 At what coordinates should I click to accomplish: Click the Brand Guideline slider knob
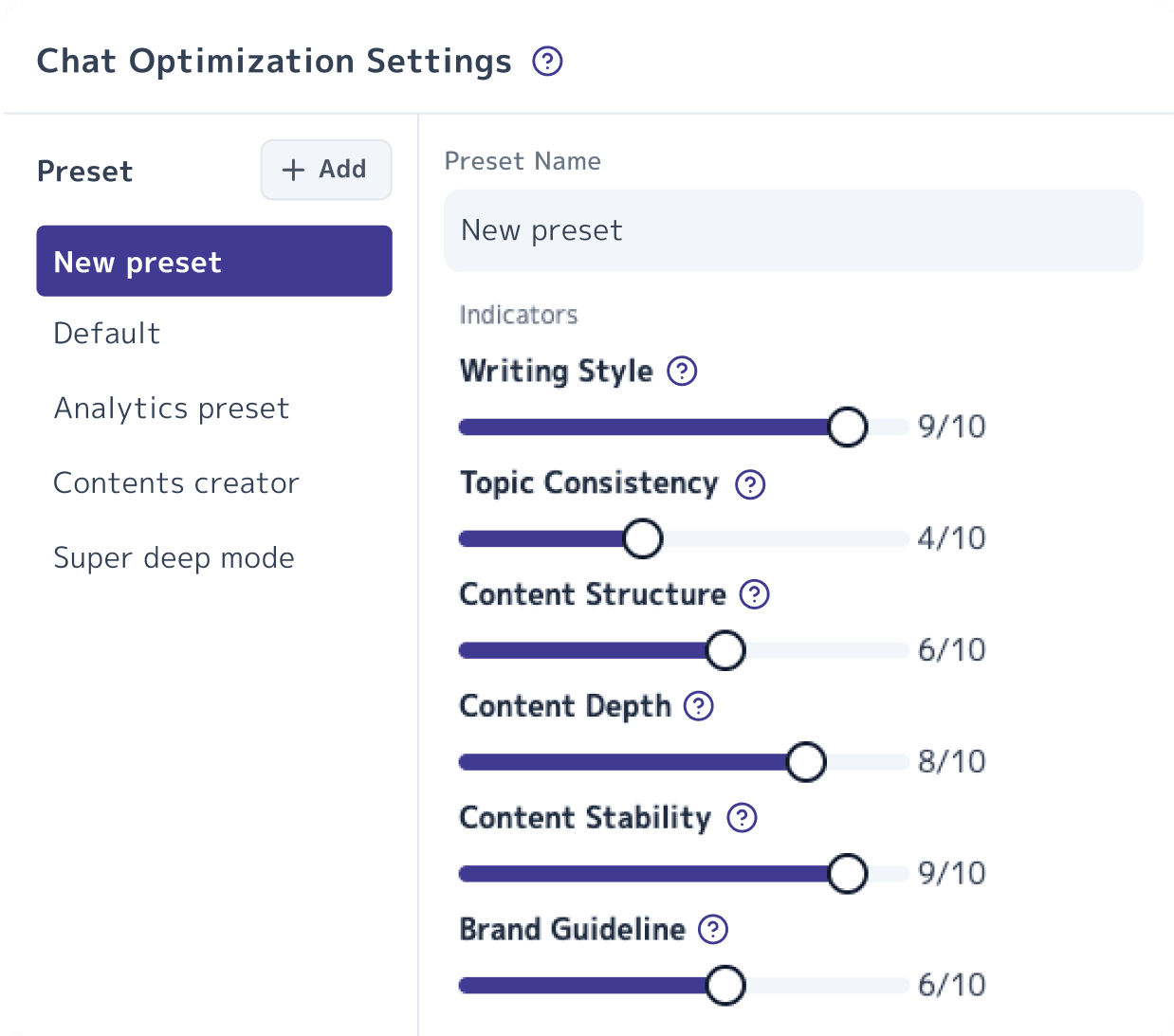pos(725,985)
